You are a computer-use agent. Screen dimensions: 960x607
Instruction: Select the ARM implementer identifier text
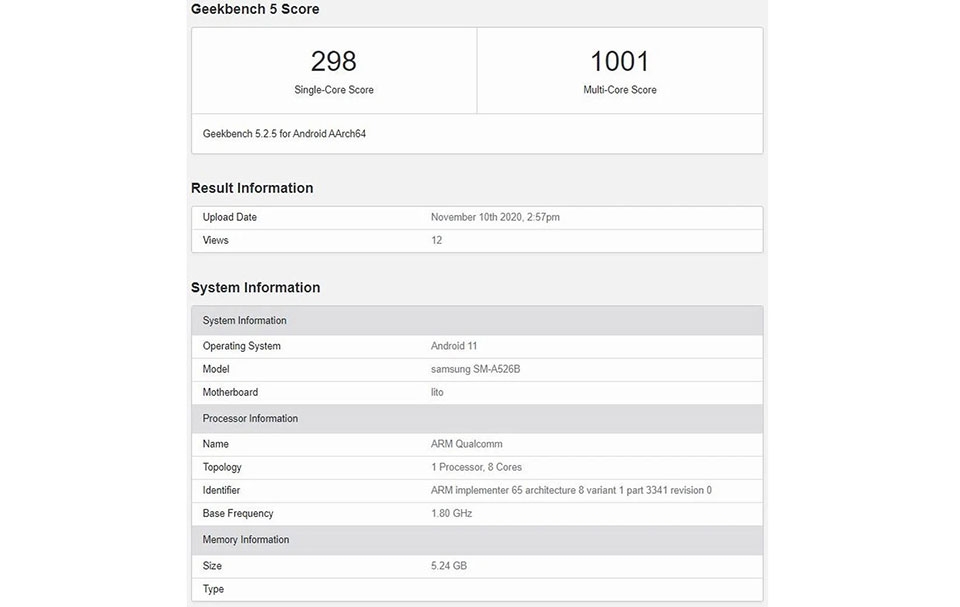[571, 490]
